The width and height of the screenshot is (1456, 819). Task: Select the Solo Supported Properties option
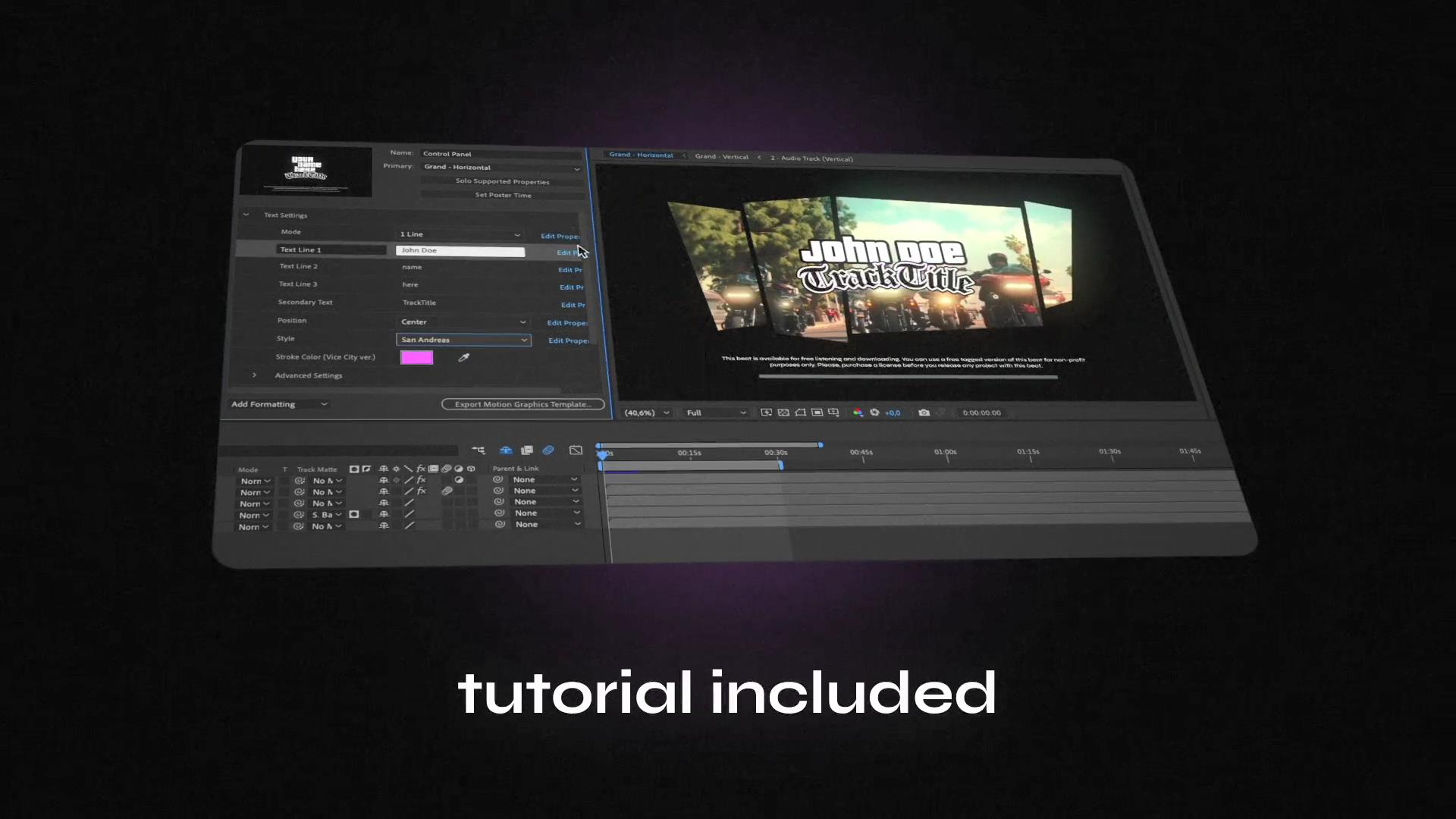tap(502, 181)
